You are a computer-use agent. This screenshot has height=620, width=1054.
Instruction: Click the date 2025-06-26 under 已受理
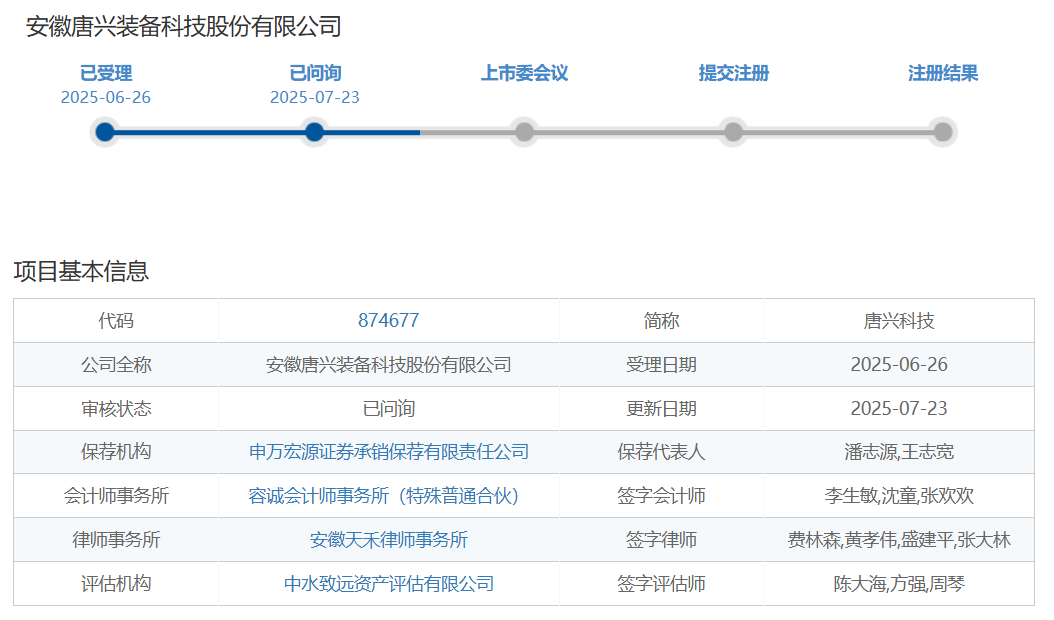pyautogui.click(x=106, y=98)
